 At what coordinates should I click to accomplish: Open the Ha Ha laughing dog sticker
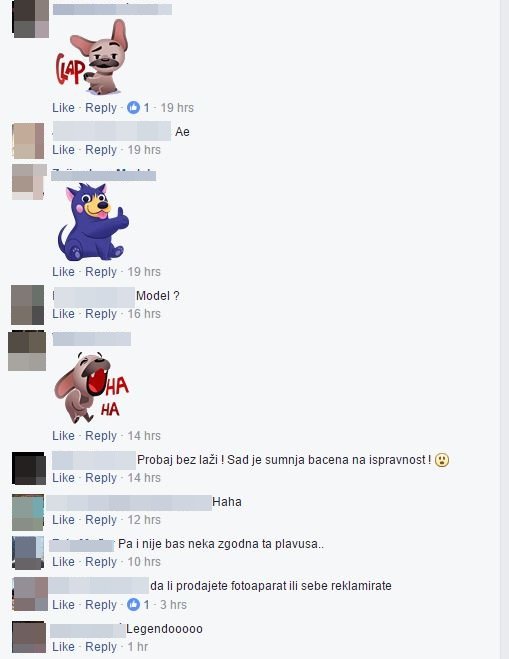tap(92, 387)
